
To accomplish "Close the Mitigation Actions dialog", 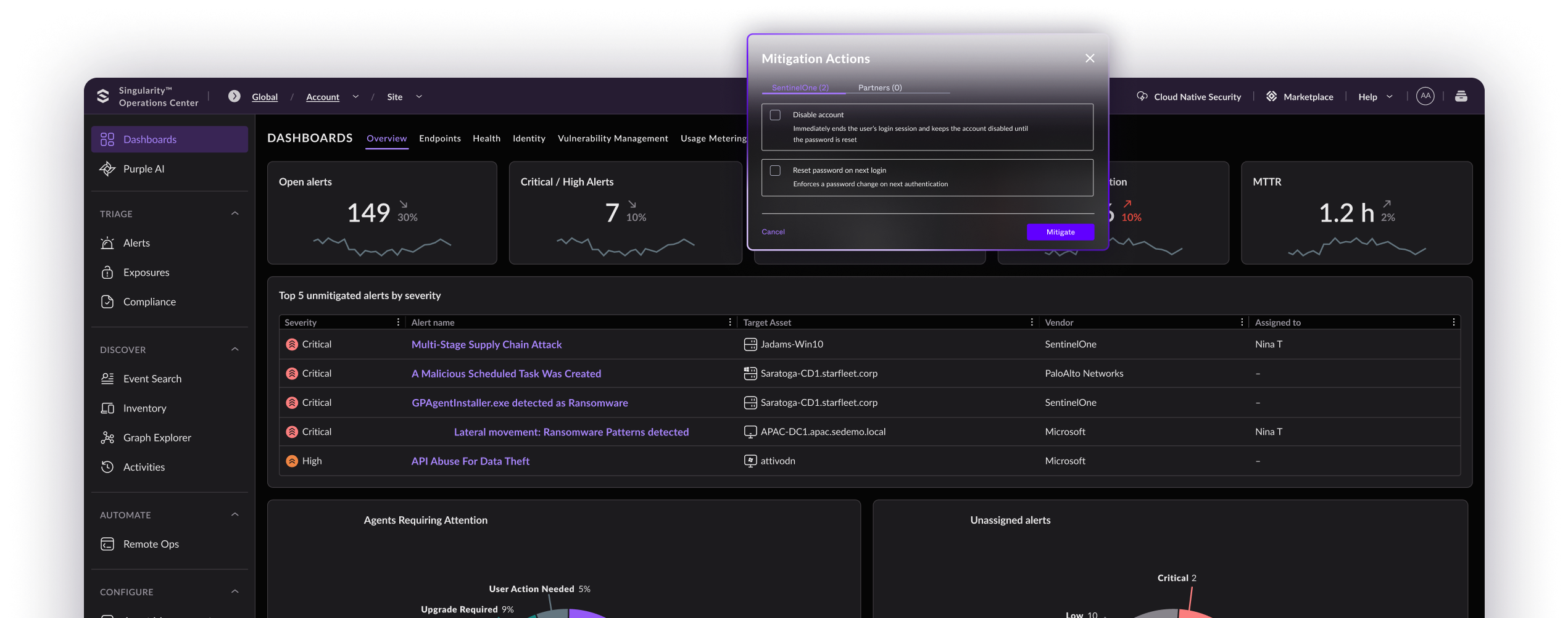I will coord(1090,58).
